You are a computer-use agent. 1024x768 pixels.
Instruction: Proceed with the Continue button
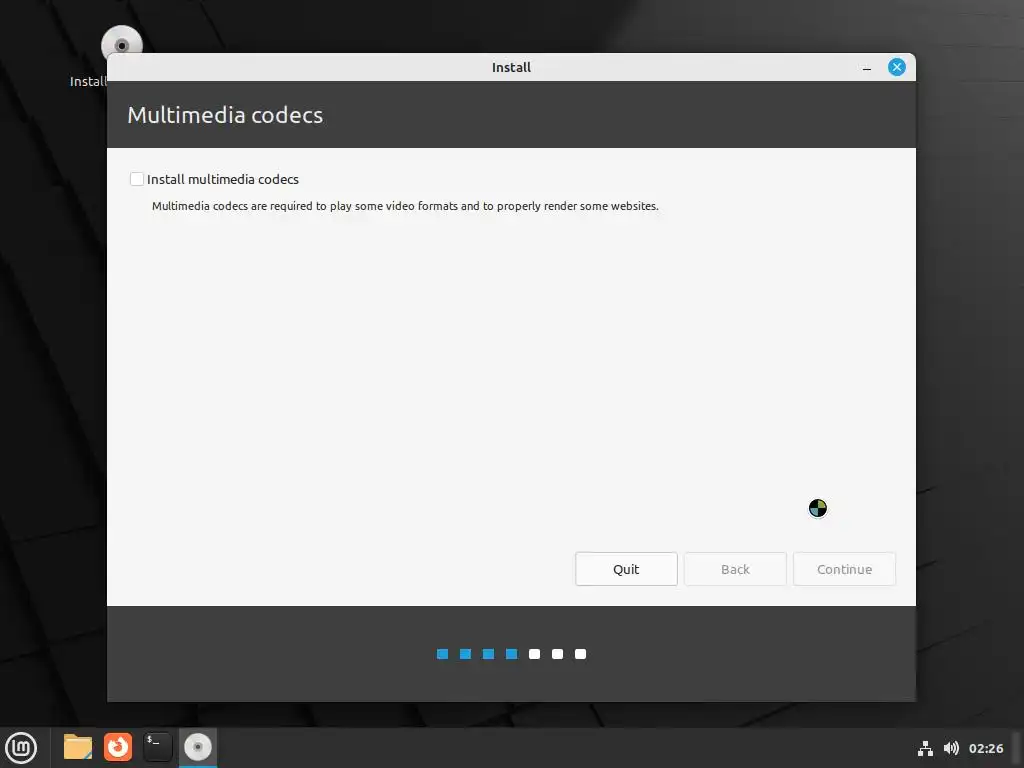(x=844, y=569)
